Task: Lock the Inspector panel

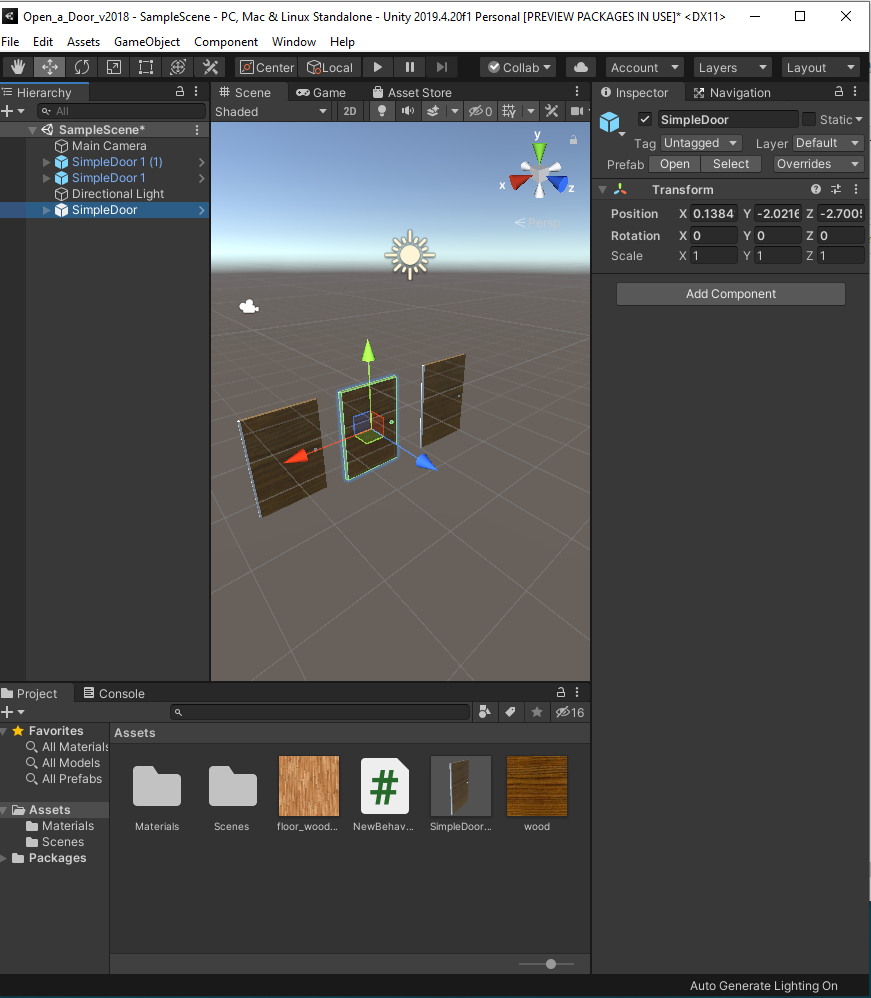Action: click(x=839, y=92)
